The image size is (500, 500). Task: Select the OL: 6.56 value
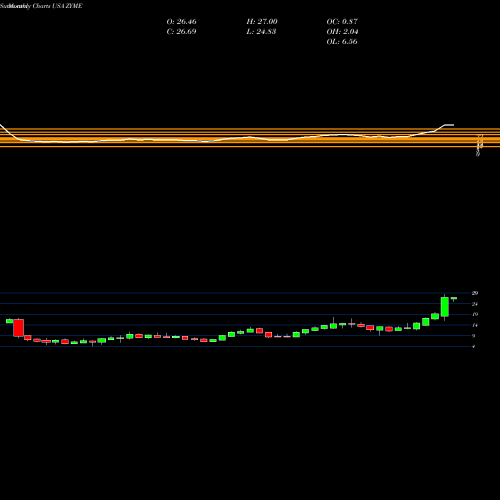342,42
